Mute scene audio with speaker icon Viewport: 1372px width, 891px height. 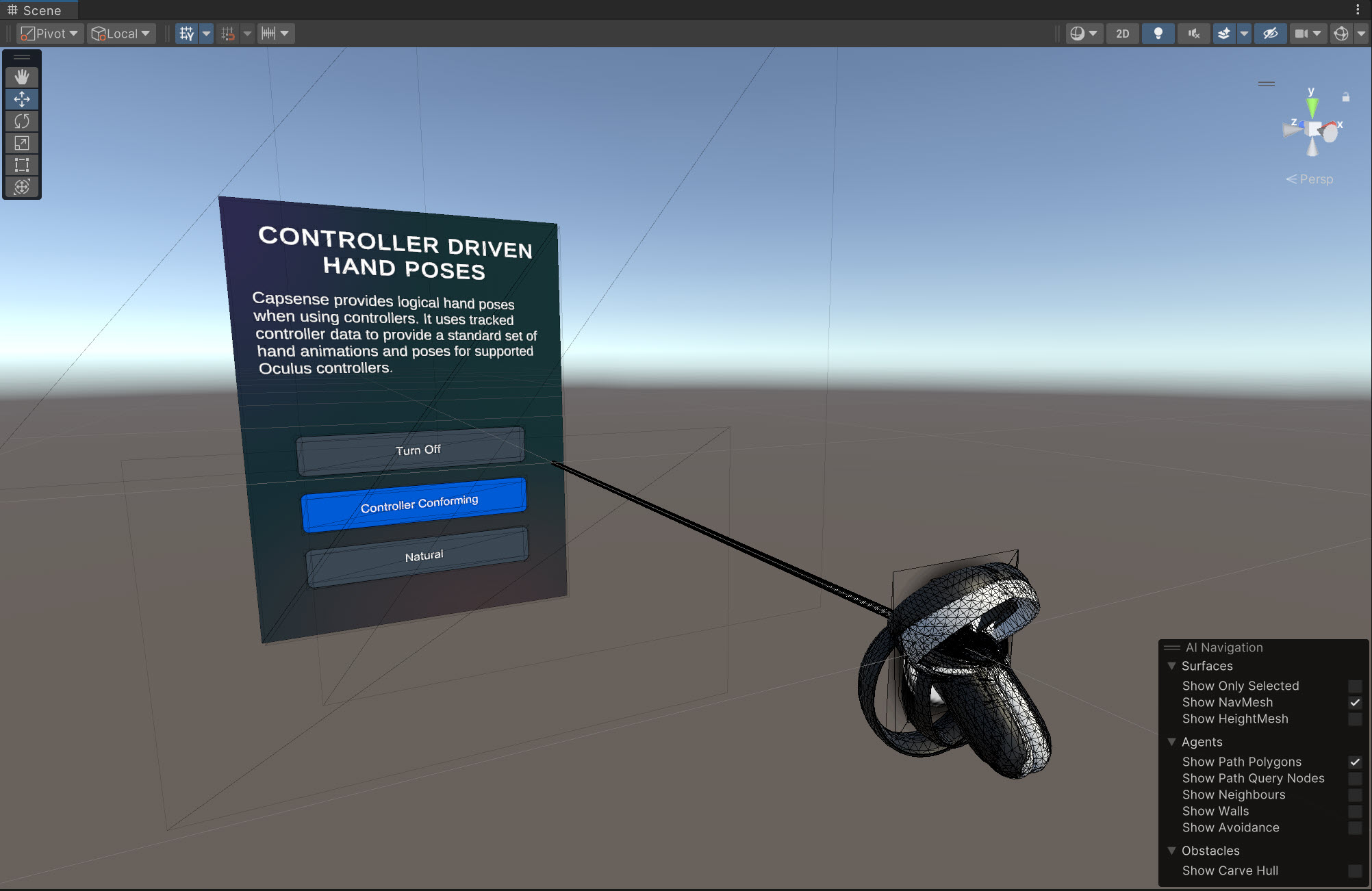pyautogui.click(x=1193, y=34)
